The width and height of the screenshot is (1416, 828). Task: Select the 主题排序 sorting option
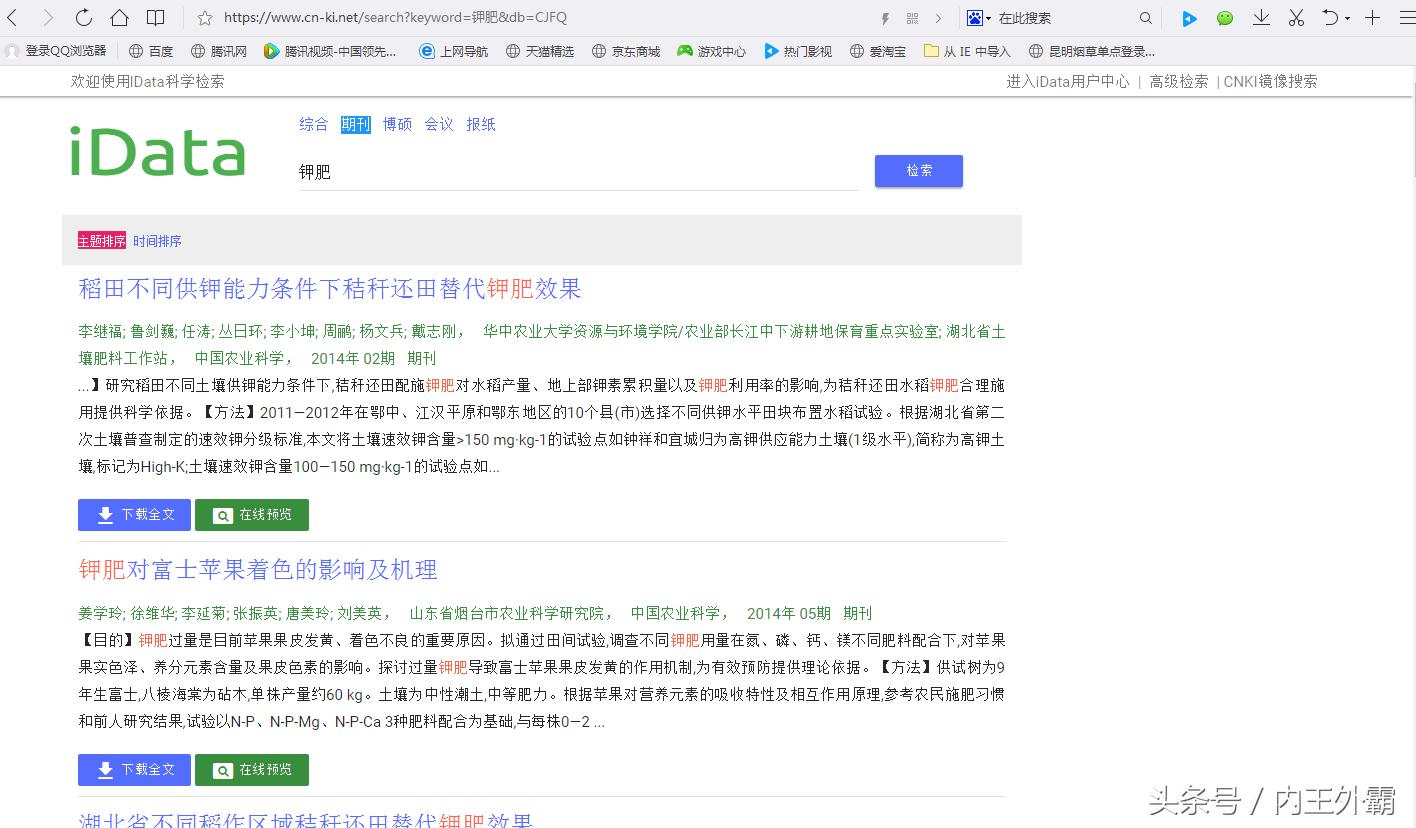click(x=100, y=240)
